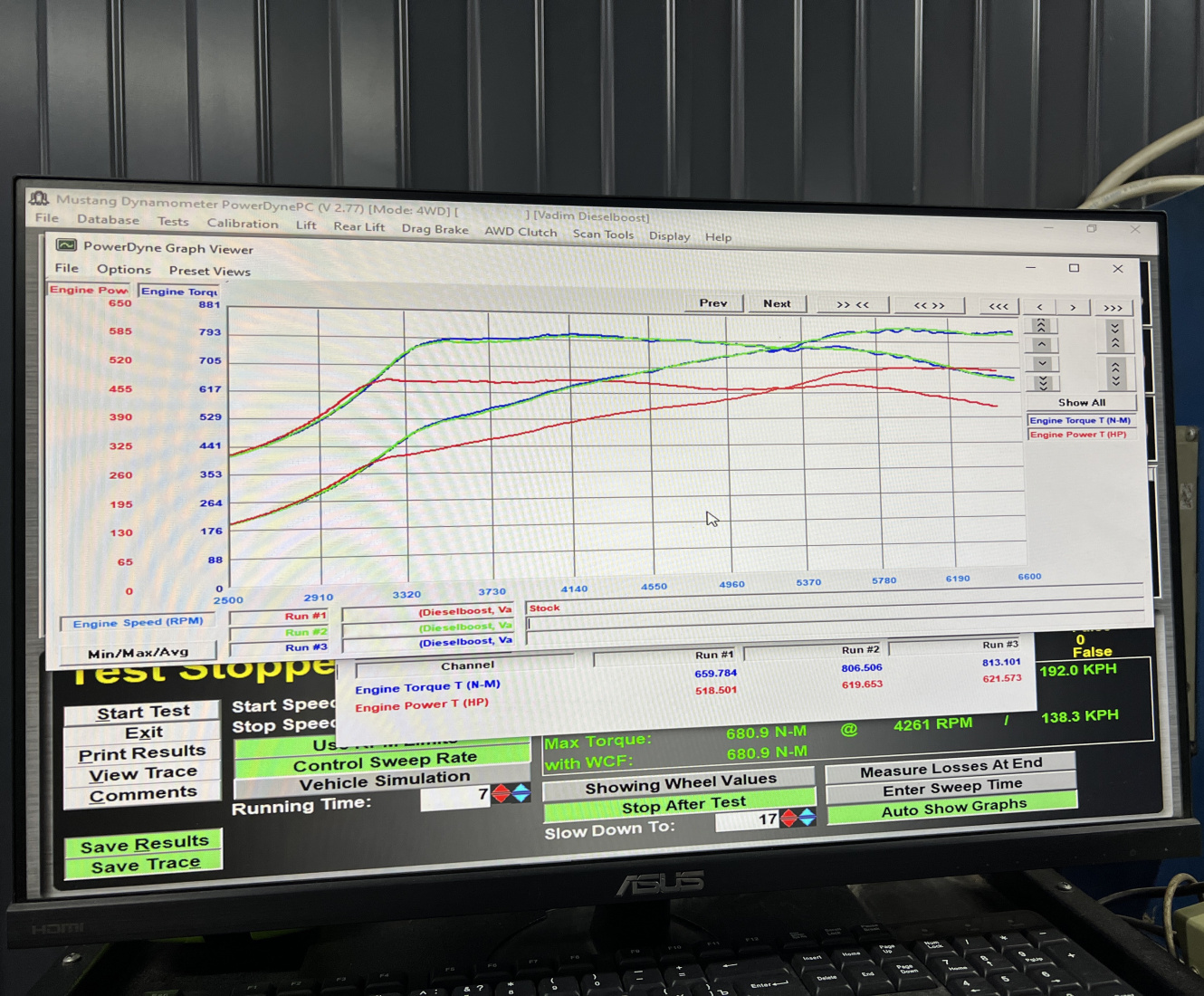Screen dimensions: 1204x996
Task: Click the '>> <<' horizontal compress button
Action: tap(852, 305)
